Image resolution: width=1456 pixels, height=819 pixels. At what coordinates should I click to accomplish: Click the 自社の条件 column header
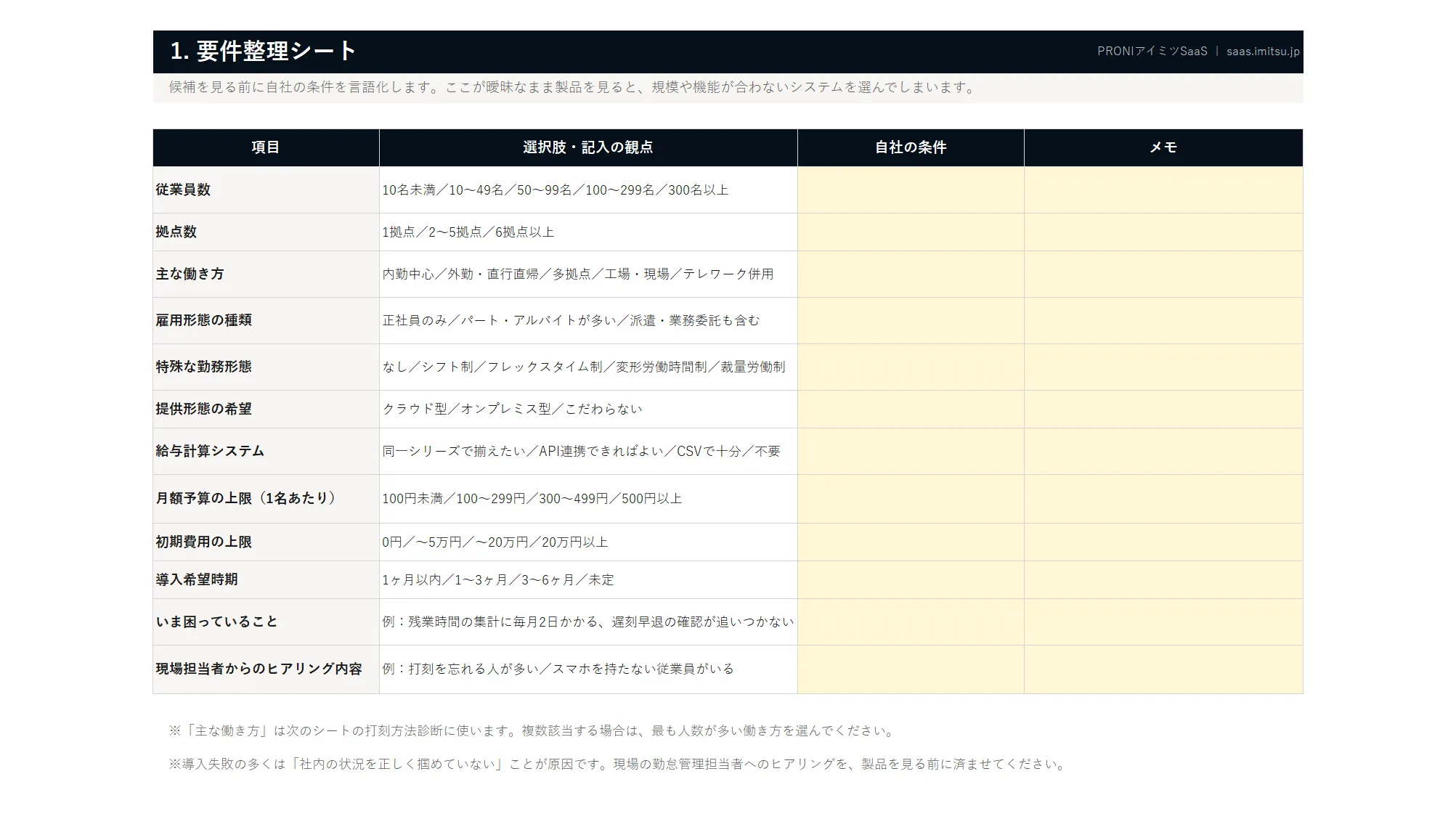click(x=911, y=147)
